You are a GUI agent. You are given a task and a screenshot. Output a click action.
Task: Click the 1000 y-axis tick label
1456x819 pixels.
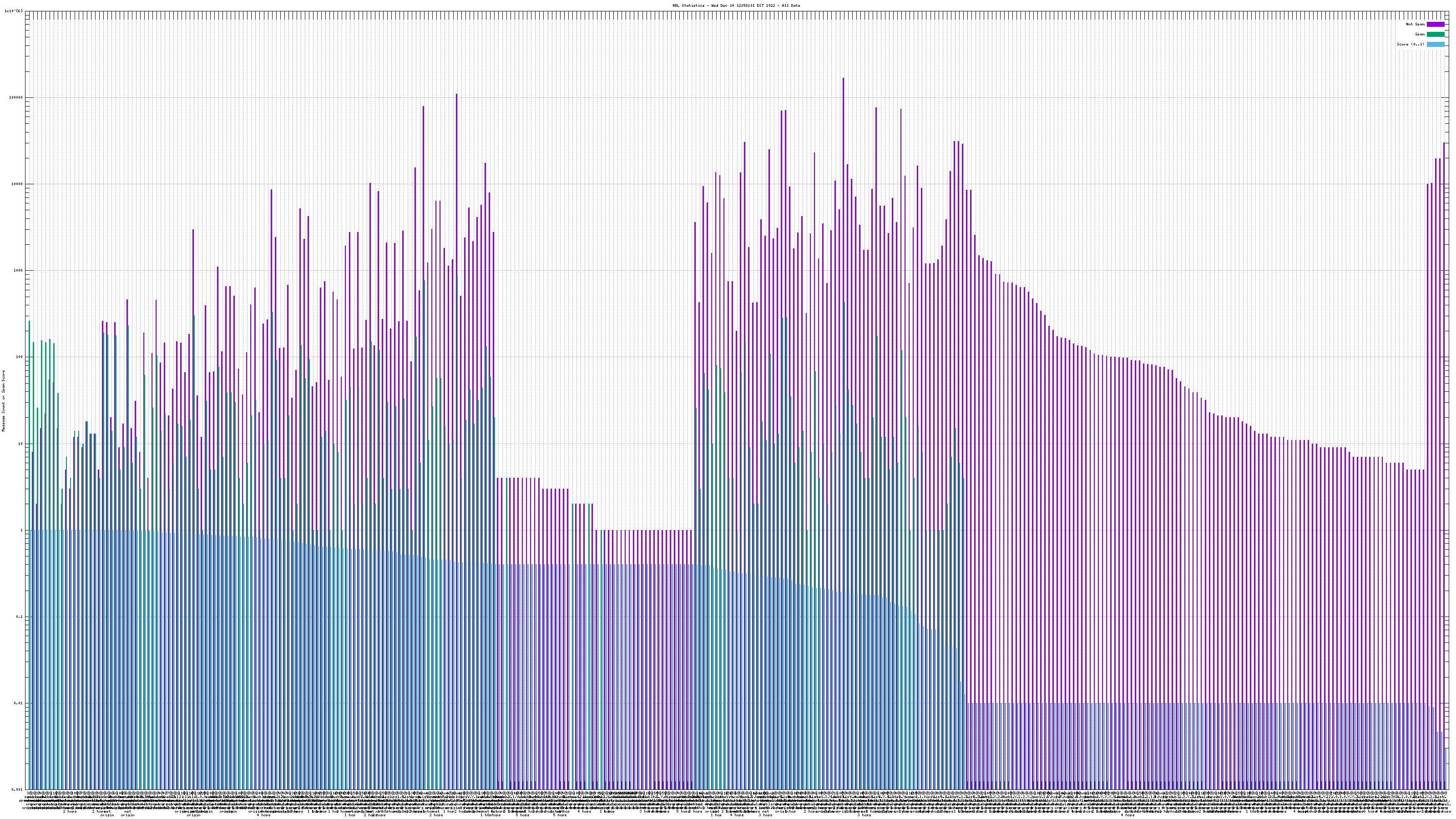(18, 270)
